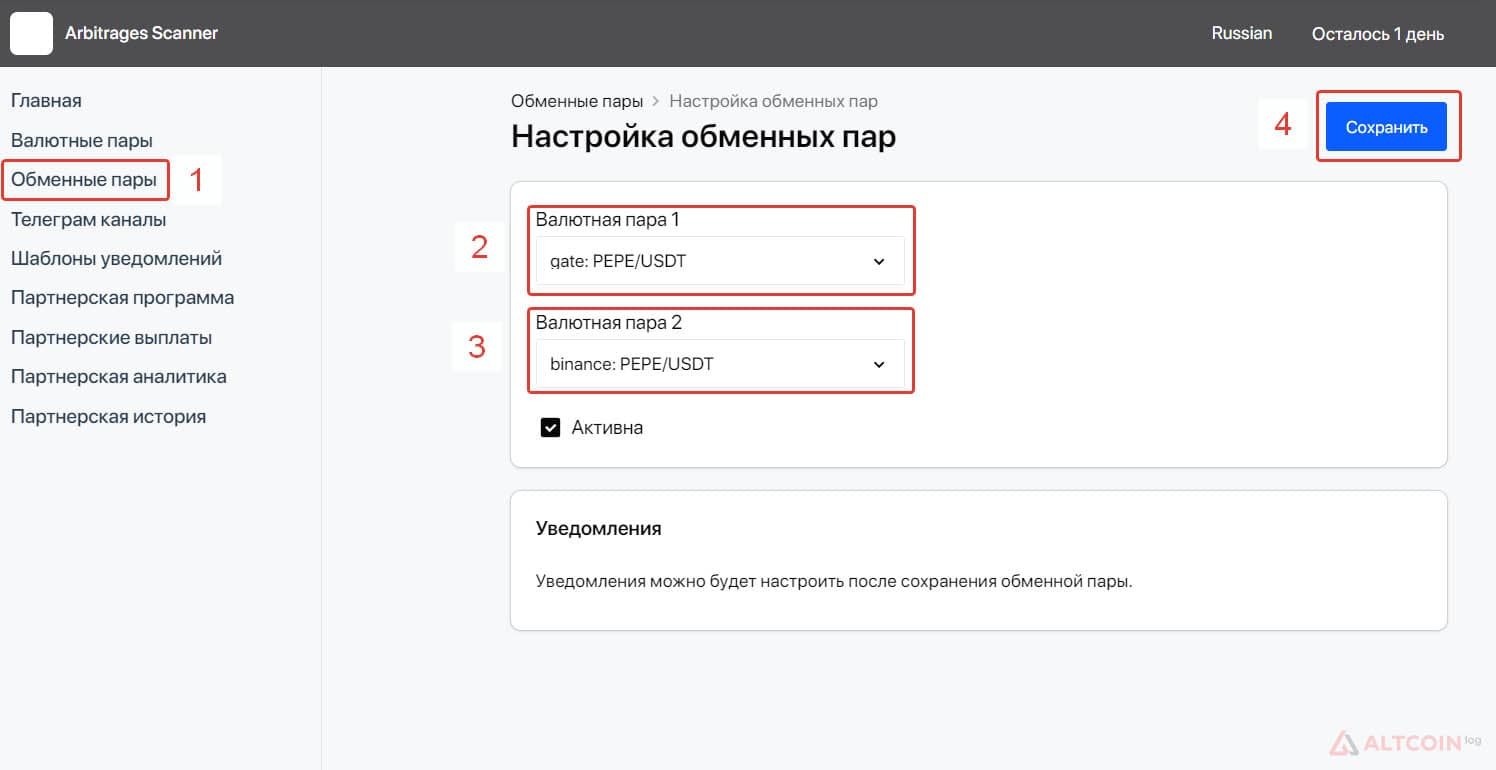The height and width of the screenshot is (770, 1496).
Task: Click the Осталось 1 день indicator
Action: (x=1378, y=34)
